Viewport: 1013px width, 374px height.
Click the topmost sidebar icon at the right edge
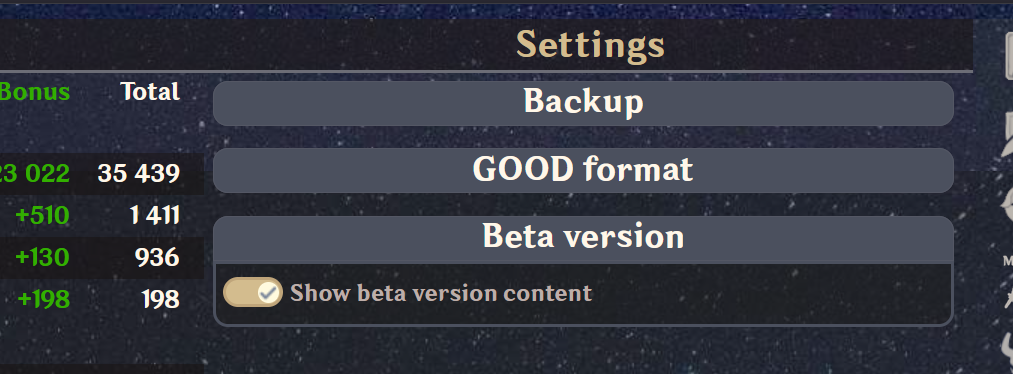pyautogui.click(x=1008, y=57)
